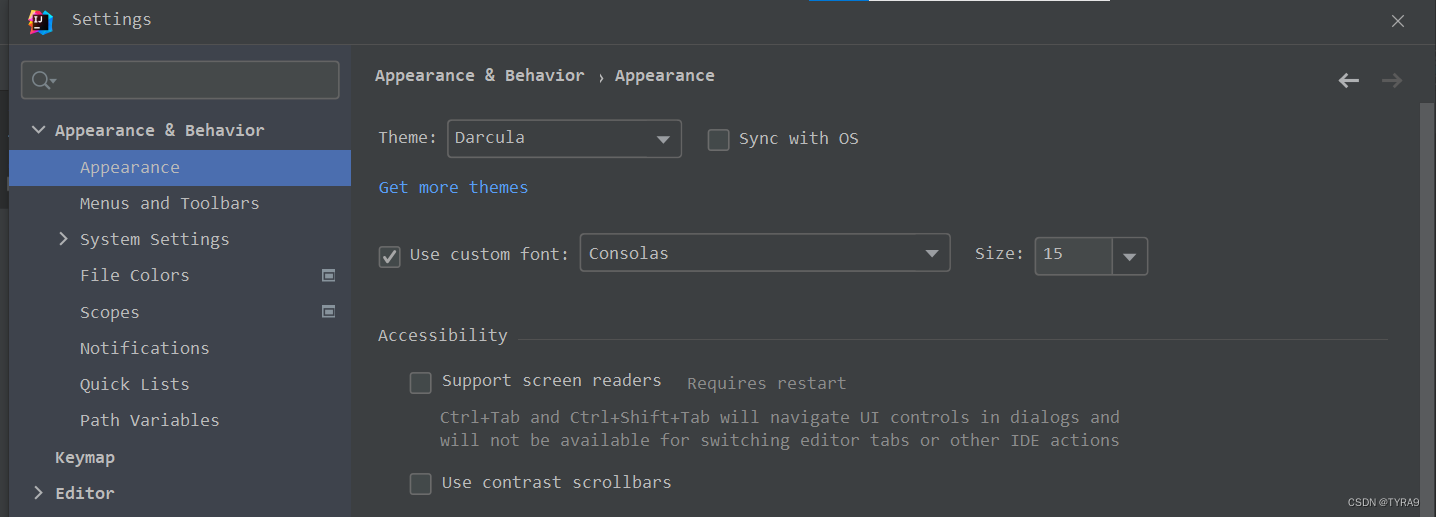The image size is (1436, 517).
Task: Click the File Colors project-level icon
Action: coord(328,275)
